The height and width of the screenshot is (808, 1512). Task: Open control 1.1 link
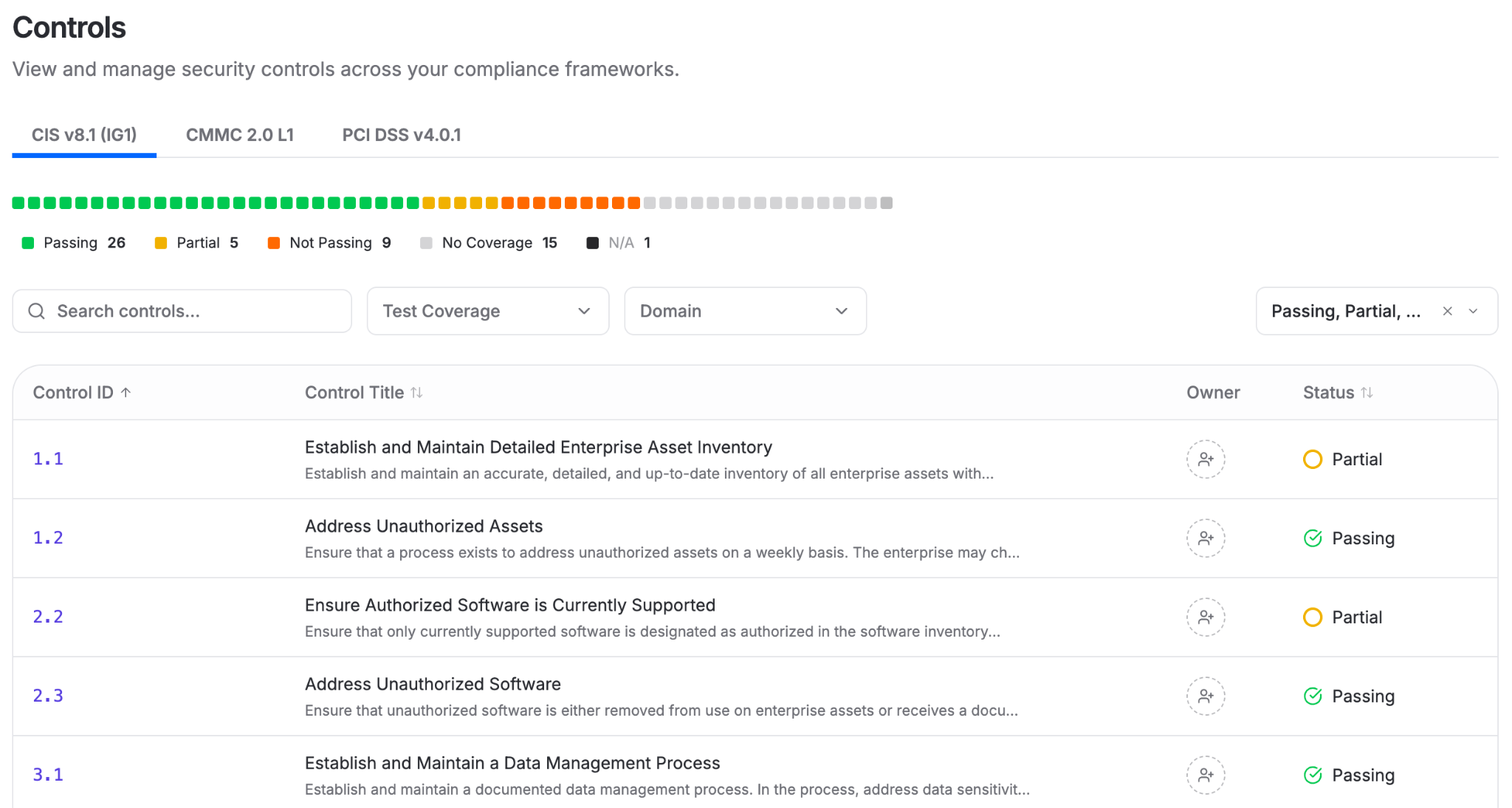(x=48, y=459)
